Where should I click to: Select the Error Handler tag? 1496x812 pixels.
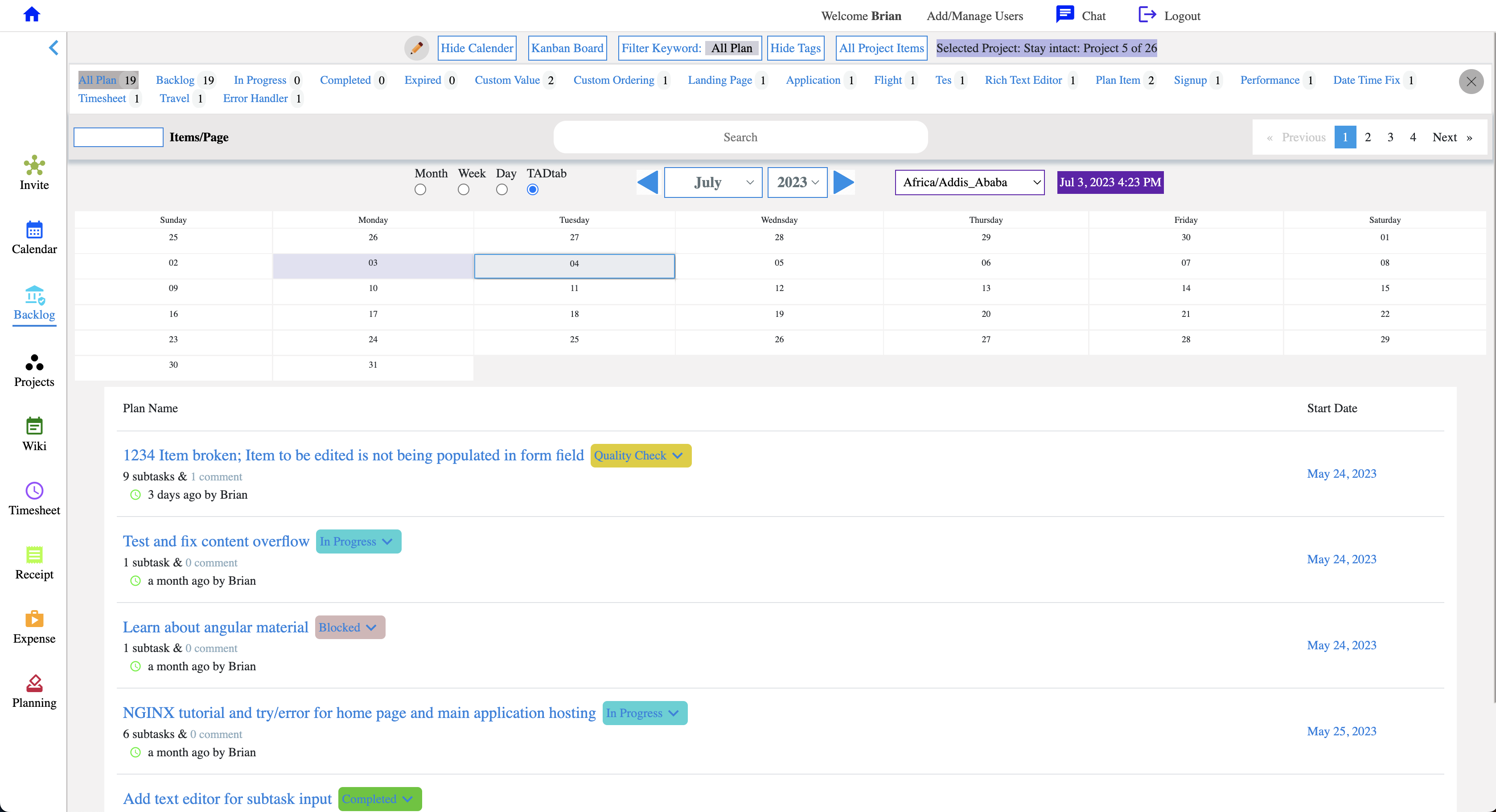pyautogui.click(x=263, y=98)
